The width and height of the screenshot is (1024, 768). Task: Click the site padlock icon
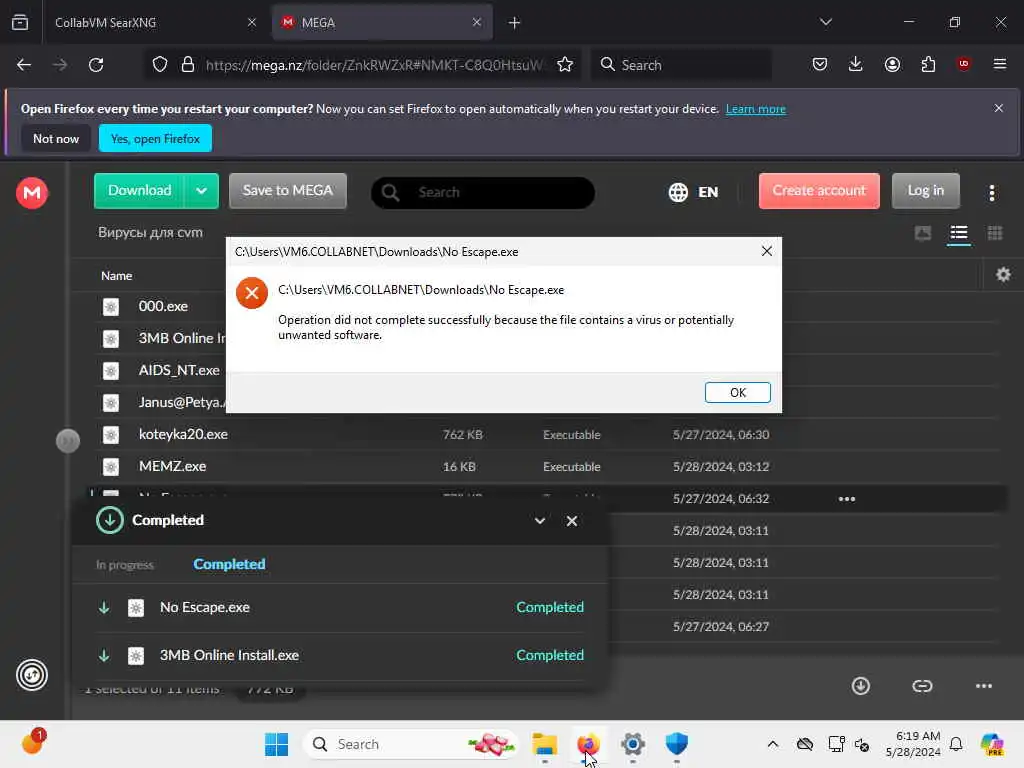point(188,65)
